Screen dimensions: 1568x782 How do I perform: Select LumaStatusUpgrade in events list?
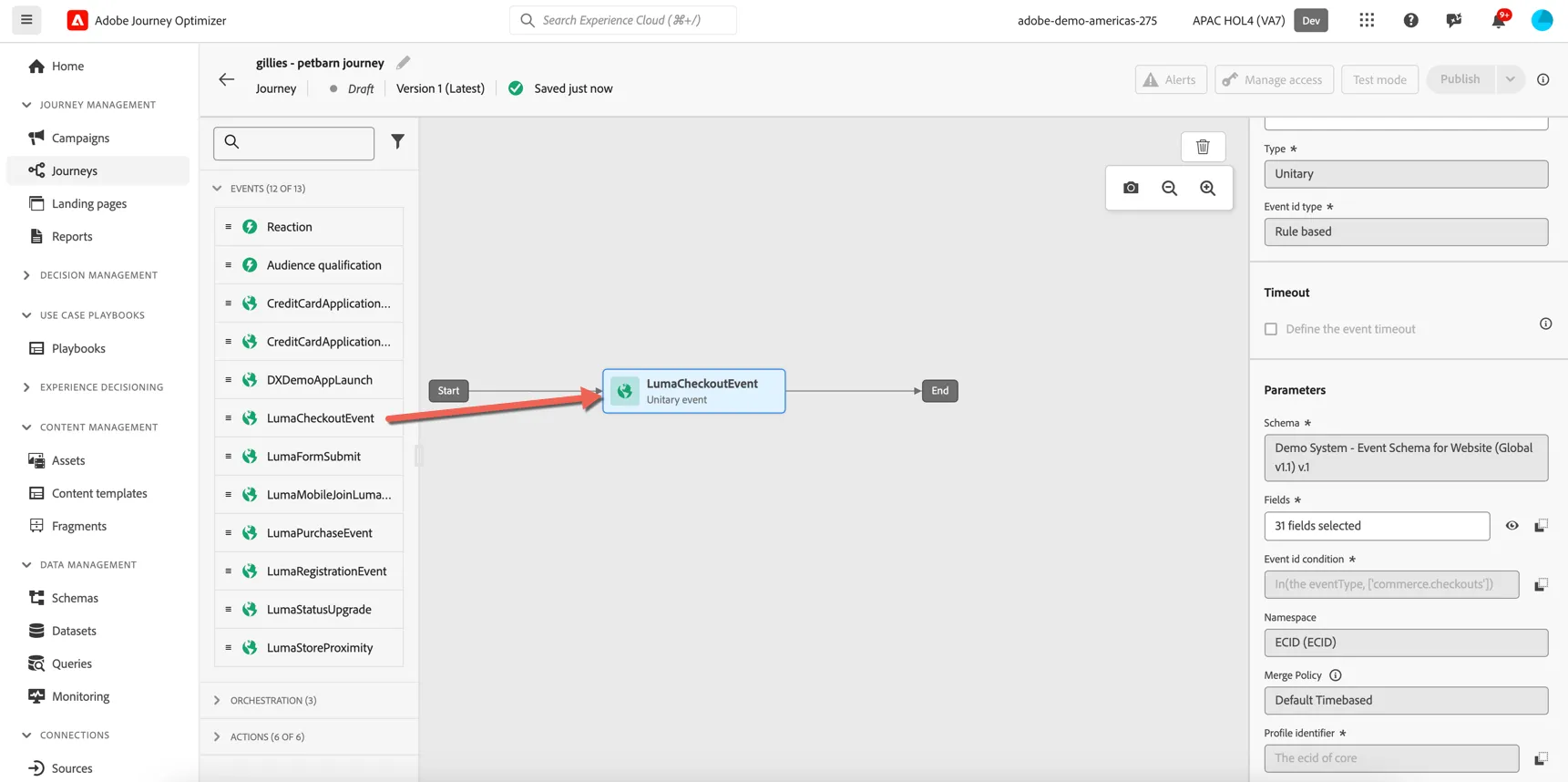click(309, 610)
